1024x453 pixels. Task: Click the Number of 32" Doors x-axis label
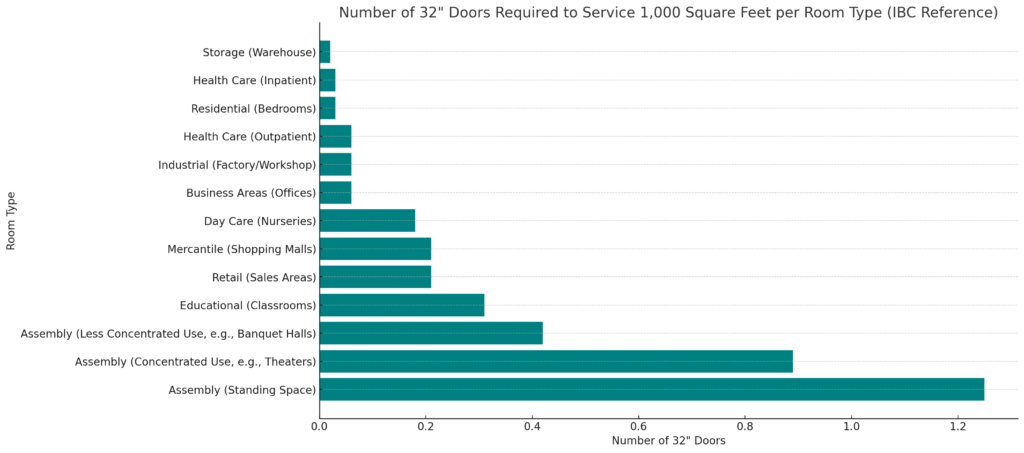click(668, 441)
